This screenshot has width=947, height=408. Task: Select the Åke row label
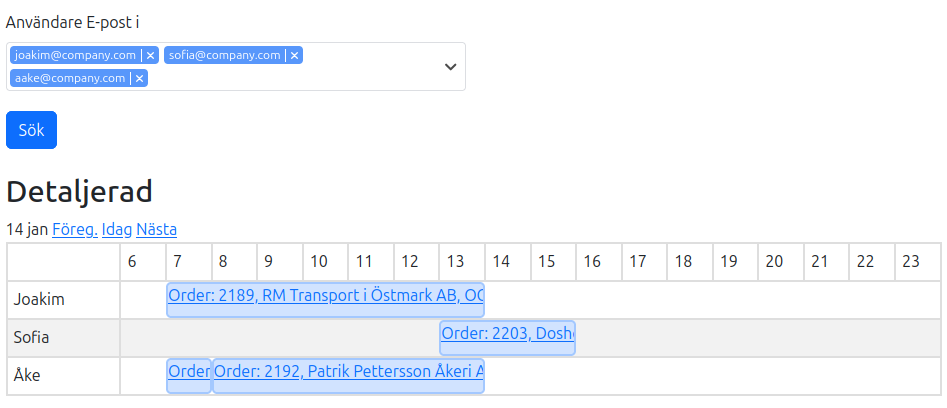[27, 375]
